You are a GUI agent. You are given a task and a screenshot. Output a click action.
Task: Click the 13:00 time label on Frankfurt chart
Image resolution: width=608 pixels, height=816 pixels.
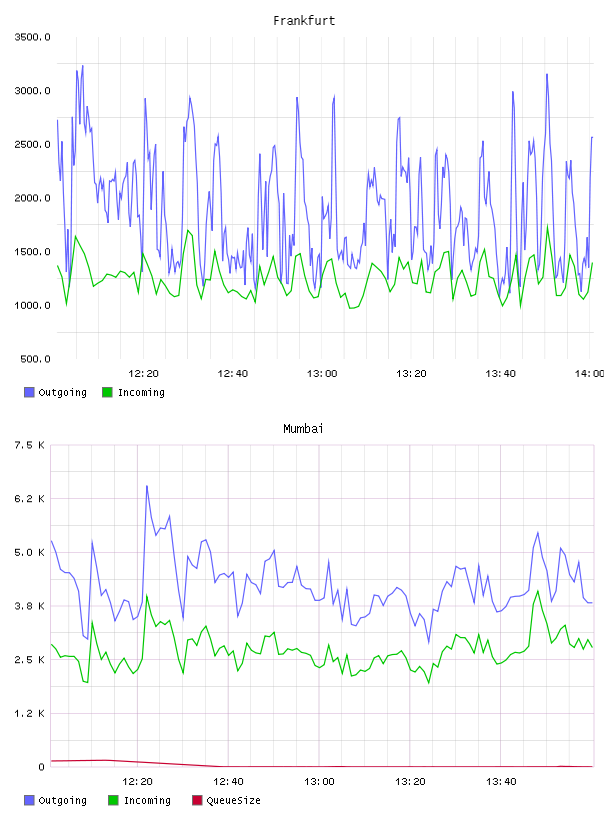tap(322, 373)
